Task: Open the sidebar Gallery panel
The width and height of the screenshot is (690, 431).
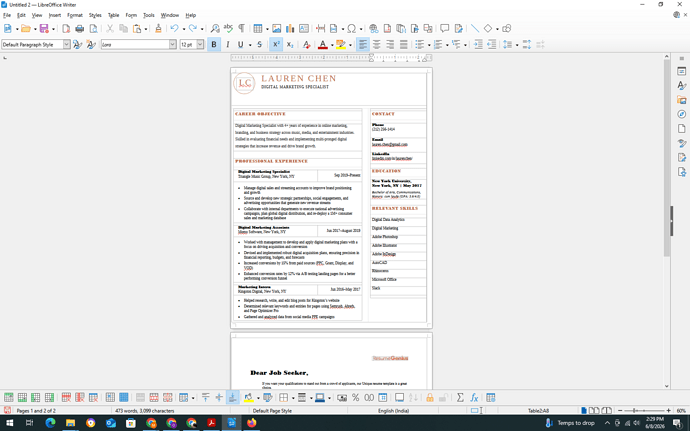Action: pos(682,100)
